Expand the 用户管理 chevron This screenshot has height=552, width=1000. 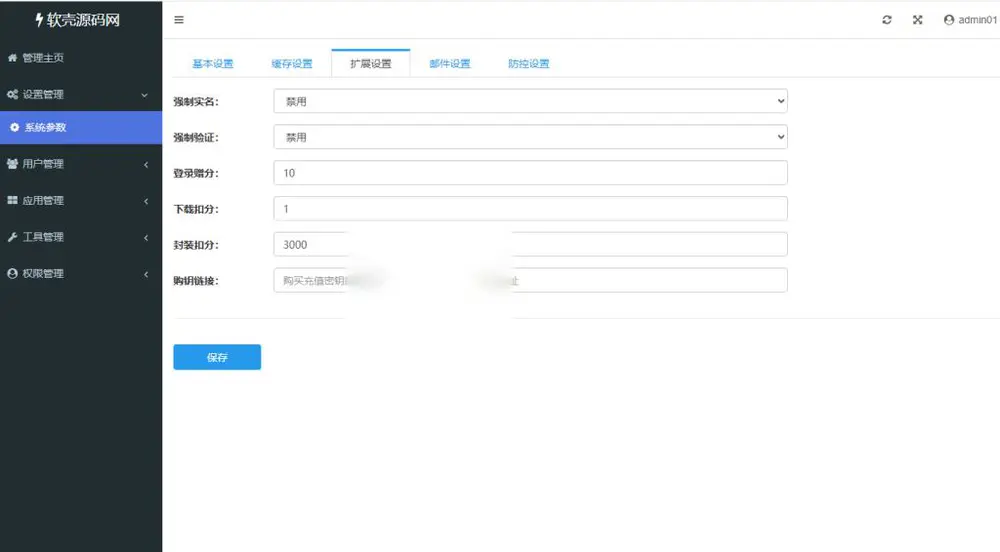tap(145, 164)
